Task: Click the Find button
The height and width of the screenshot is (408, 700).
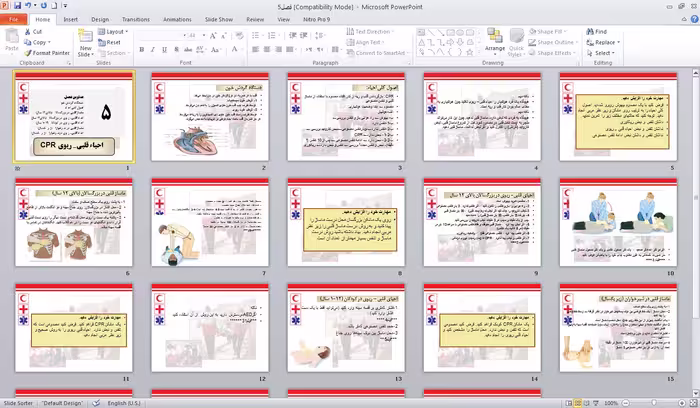Action: tap(597, 32)
